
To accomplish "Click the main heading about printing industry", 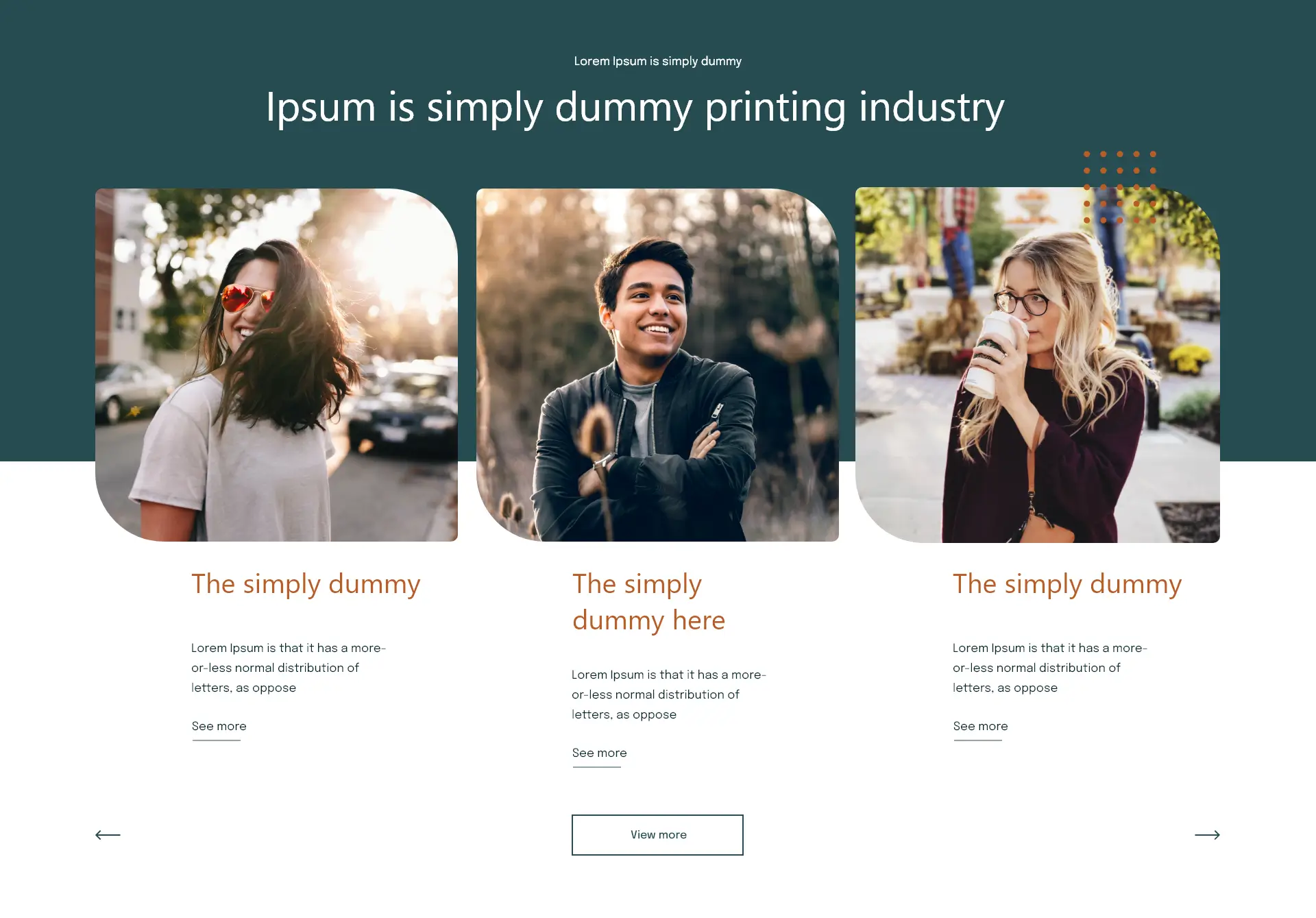I will (635, 108).
